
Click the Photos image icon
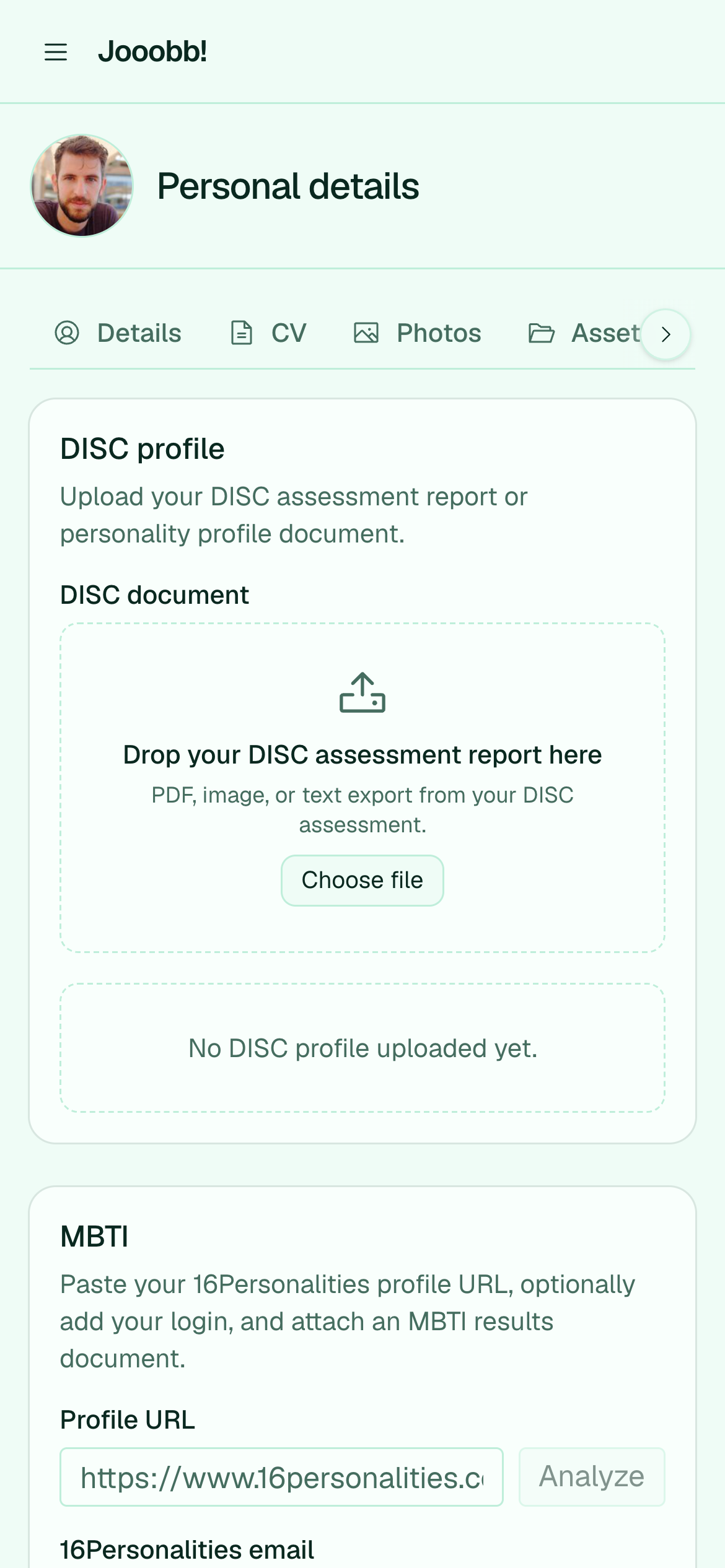pyautogui.click(x=366, y=333)
